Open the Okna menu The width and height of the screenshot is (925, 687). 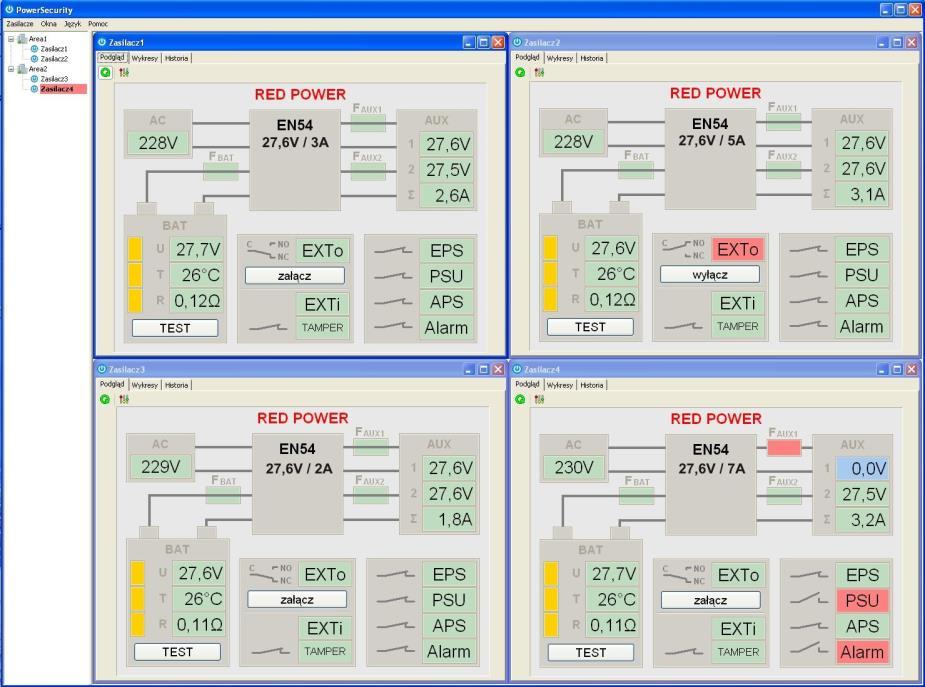[48, 24]
